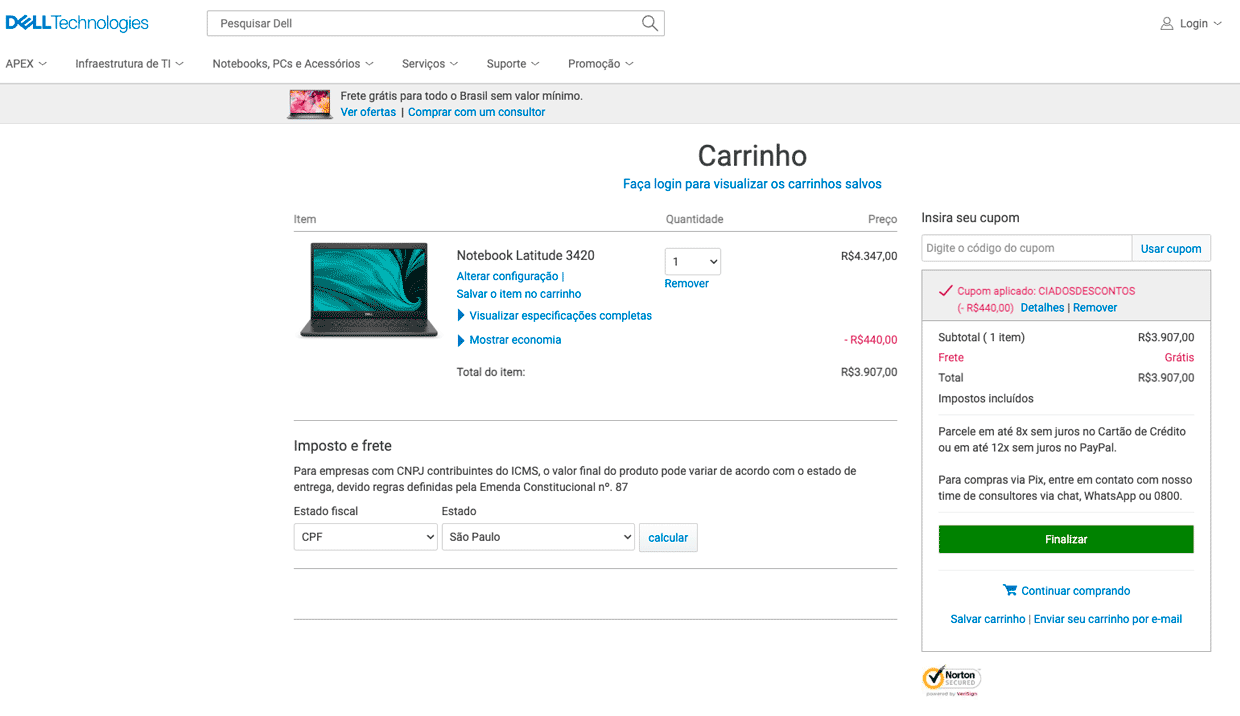Viewport: 1240px width, 716px height.
Task: Click the Dell Technologies logo
Action: coord(77,23)
